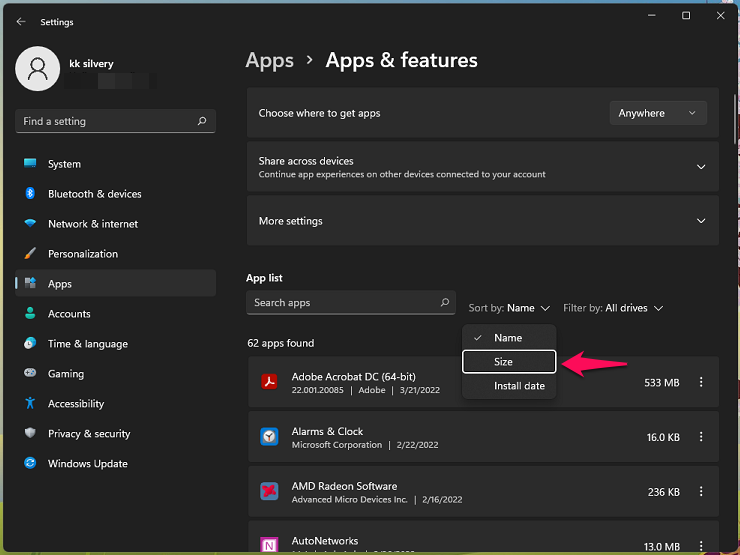Click the Choose where to get apps label
This screenshot has width=740, height=555.
click(x=319, y=113)
